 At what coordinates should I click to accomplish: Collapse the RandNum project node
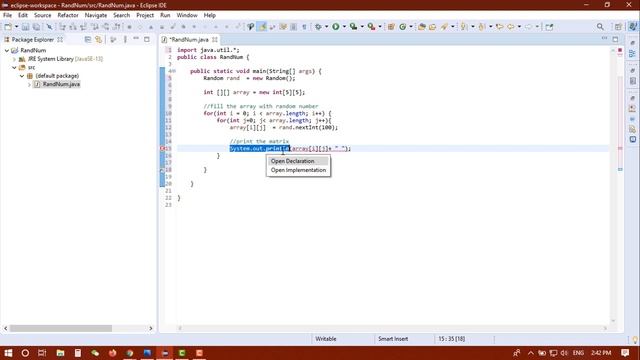7,50
